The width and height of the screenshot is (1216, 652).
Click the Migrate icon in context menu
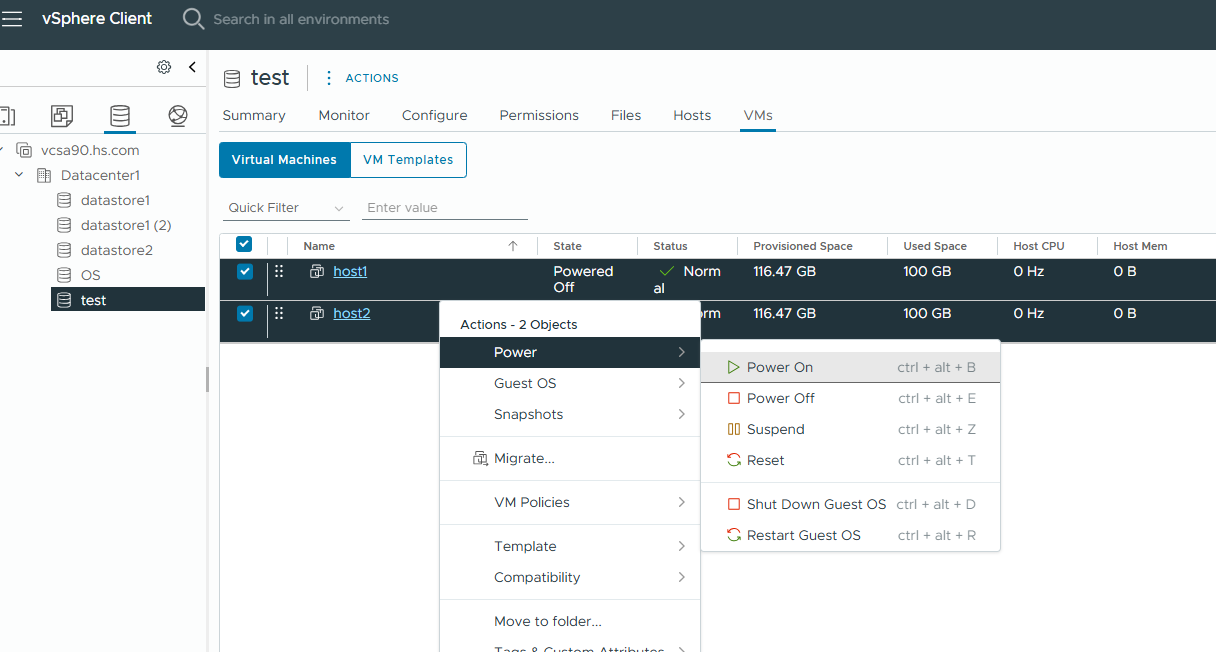480,458
